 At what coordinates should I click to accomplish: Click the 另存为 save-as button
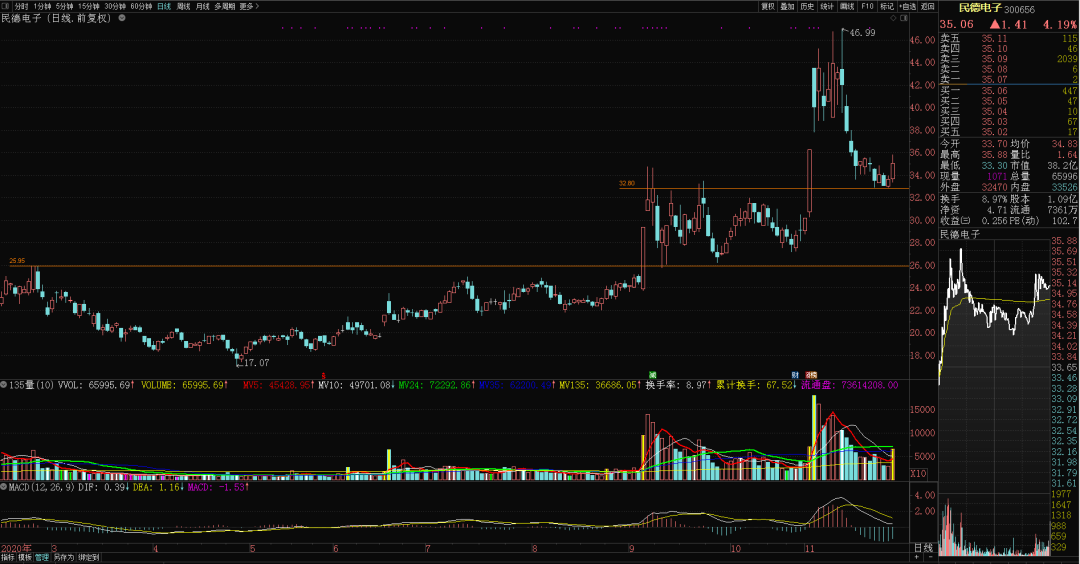pos(64,558)
